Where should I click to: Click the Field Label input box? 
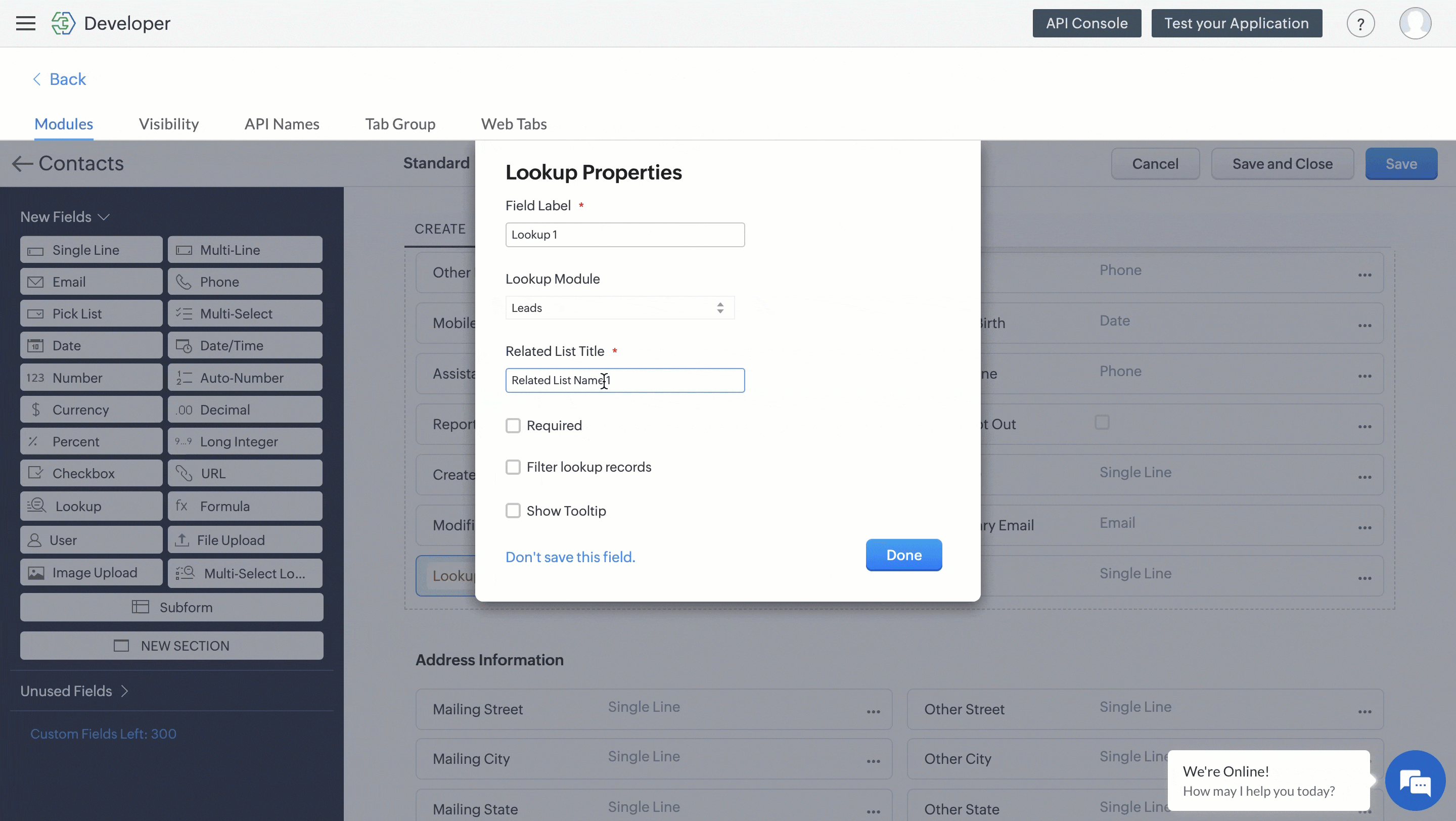[624, 235]
